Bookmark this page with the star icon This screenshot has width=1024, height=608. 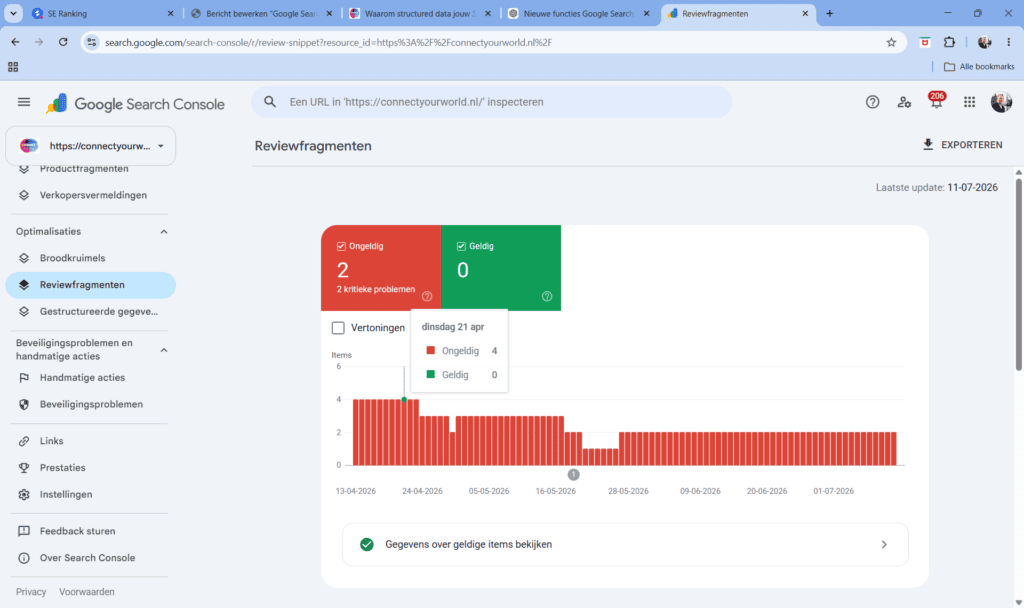coord(891,42)
